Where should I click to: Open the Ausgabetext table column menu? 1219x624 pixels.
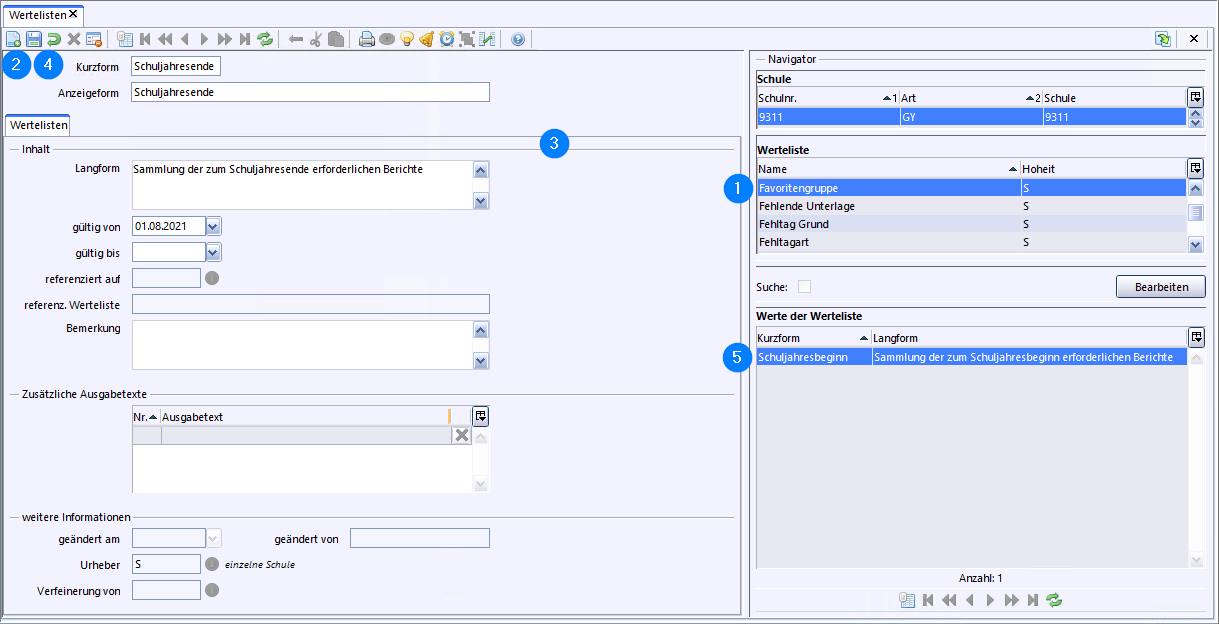tap(481, 416)
